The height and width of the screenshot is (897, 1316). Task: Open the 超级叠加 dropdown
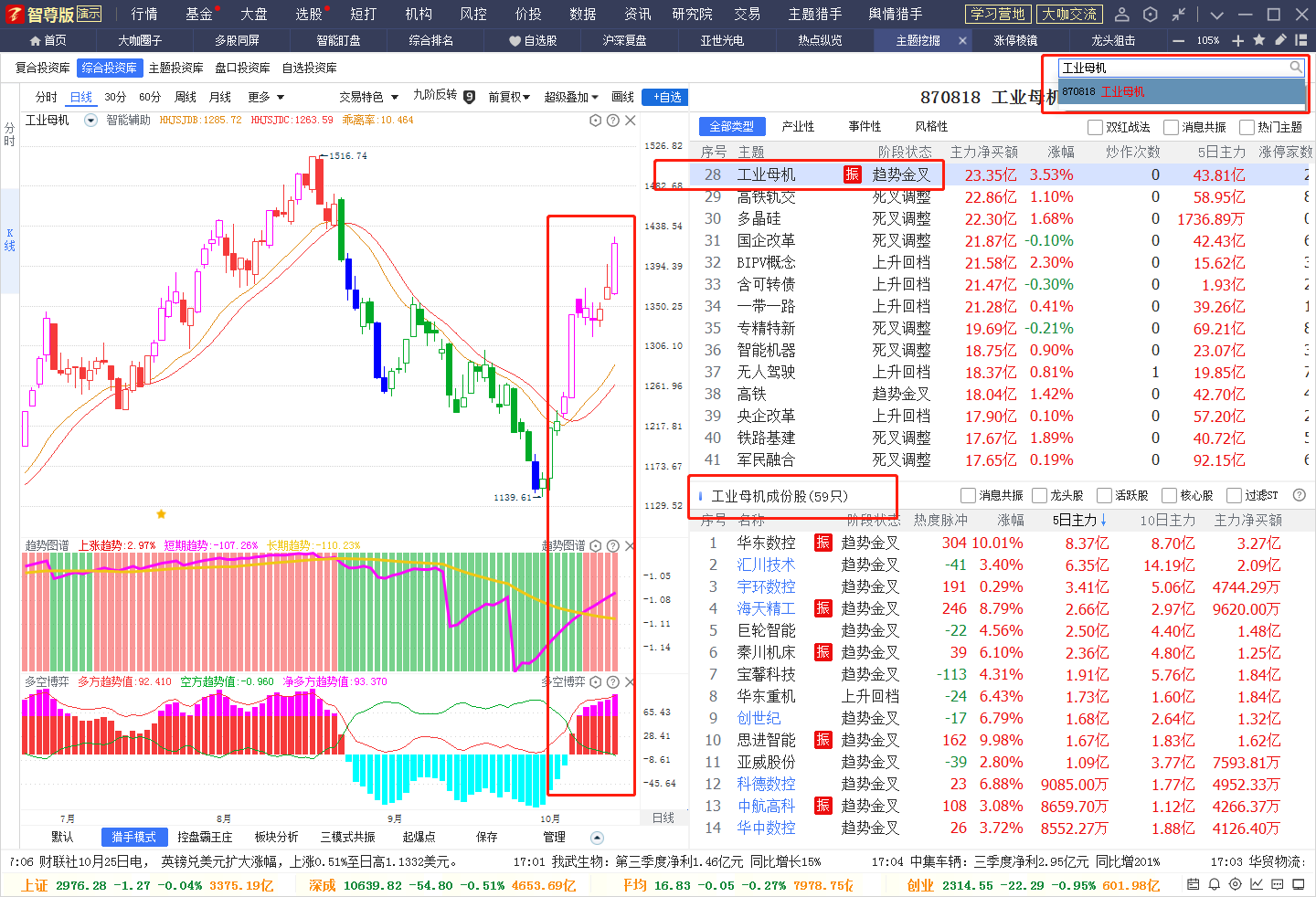571,97
